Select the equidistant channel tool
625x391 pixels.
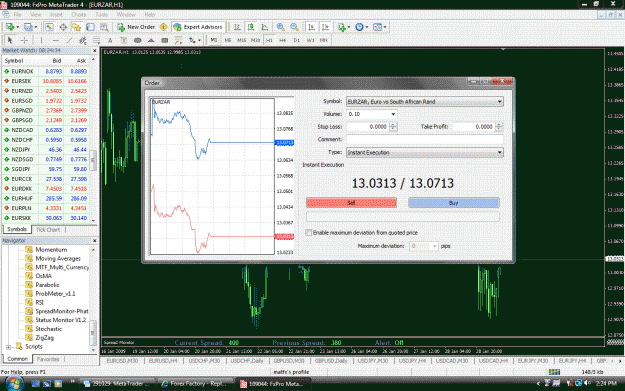pyautogui.click(x=83, y=40)
